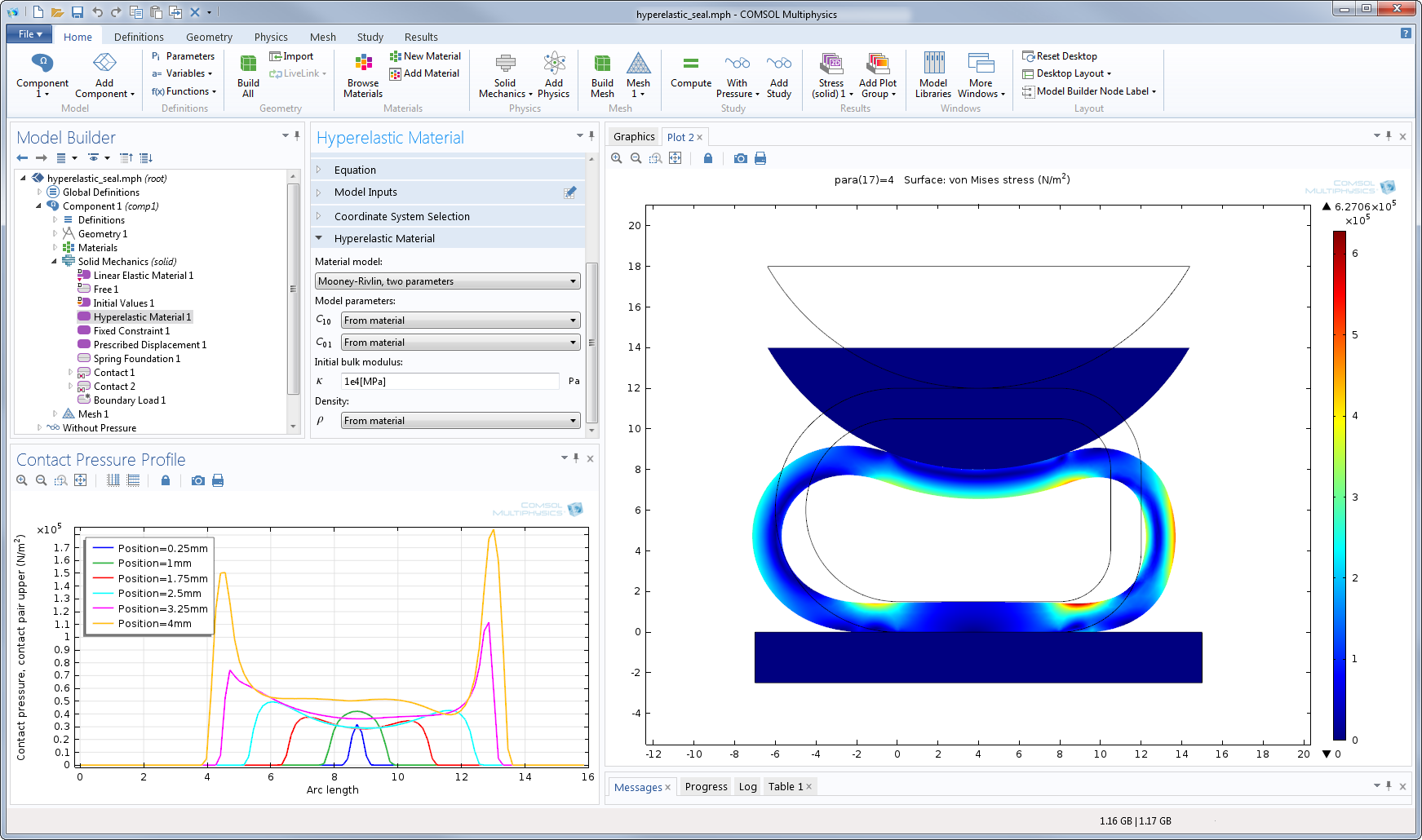Click the Model Builder vertical scrollbar
Image resolution: width=1422 pixels, height=840 pixels.
click(293, 289)
